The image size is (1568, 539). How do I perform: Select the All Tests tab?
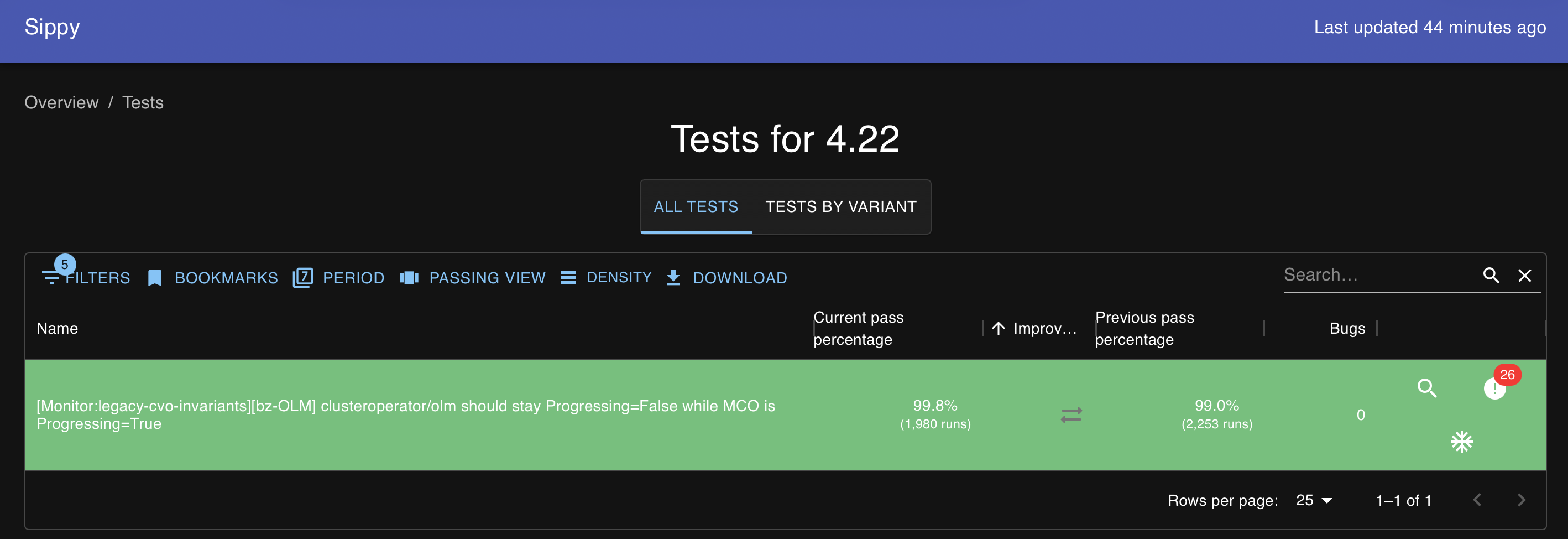pyautogui.click(x=696, y=206)
